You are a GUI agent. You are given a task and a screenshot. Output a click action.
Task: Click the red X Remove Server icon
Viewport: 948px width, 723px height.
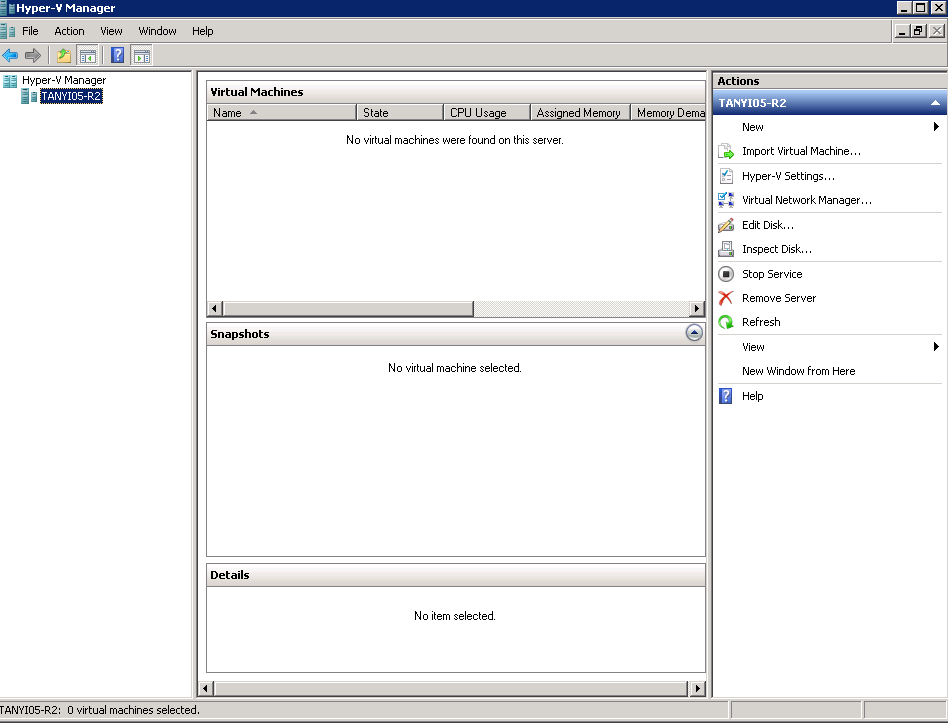tap(726, 298)
